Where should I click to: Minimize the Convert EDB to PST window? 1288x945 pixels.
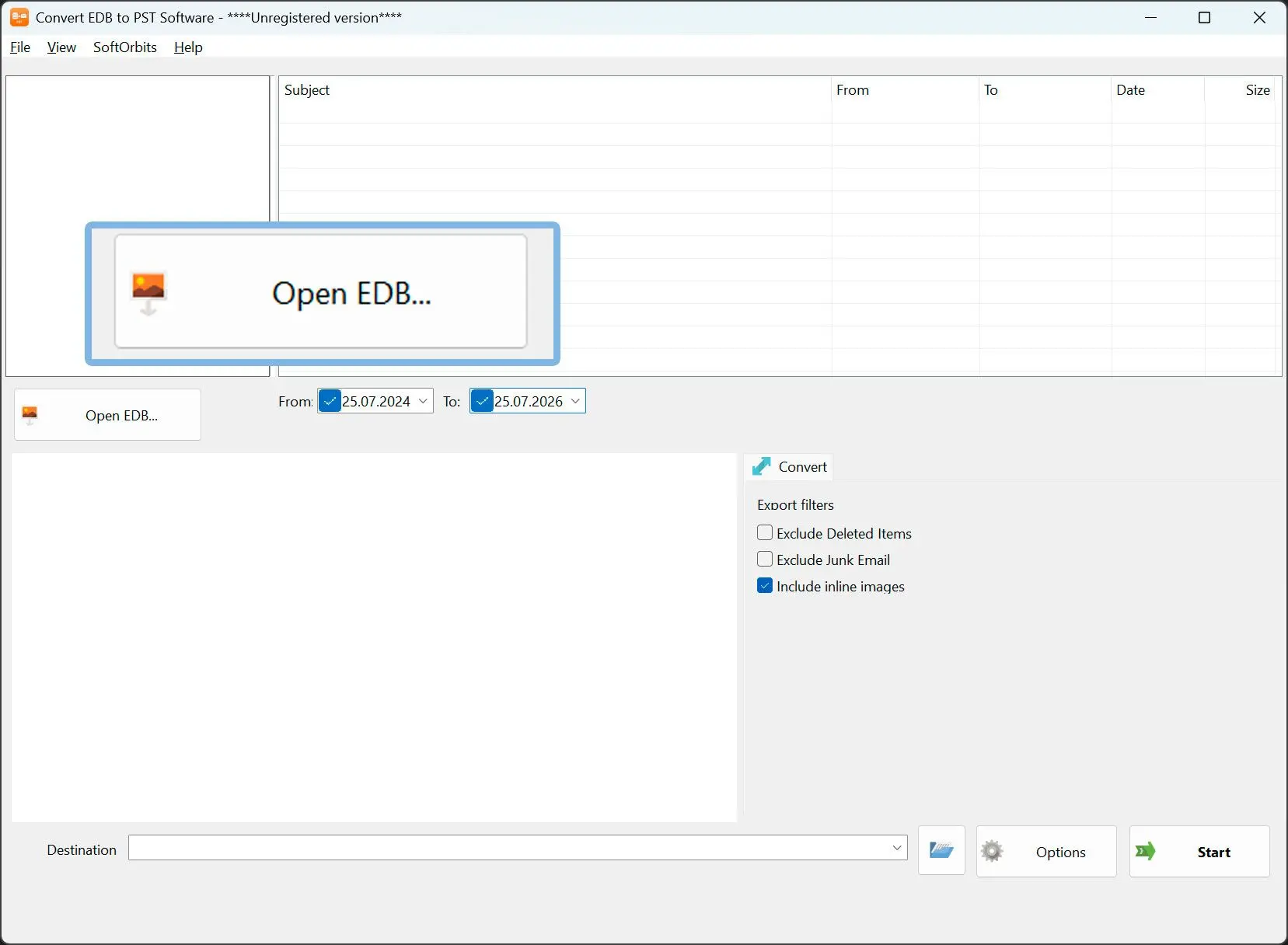tap(1151, 17)
